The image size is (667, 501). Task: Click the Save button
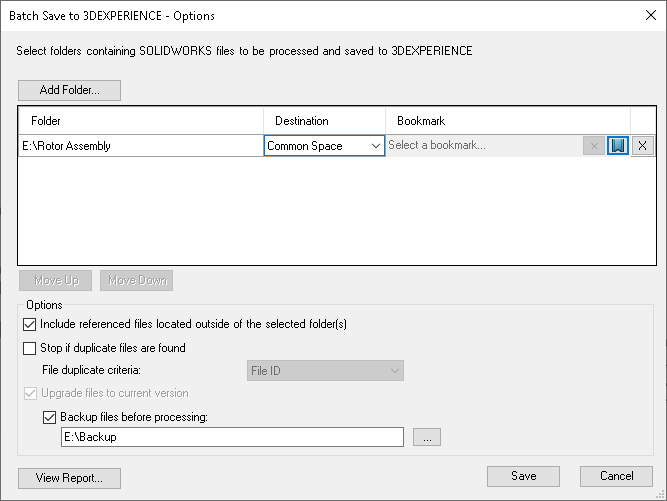523,476
